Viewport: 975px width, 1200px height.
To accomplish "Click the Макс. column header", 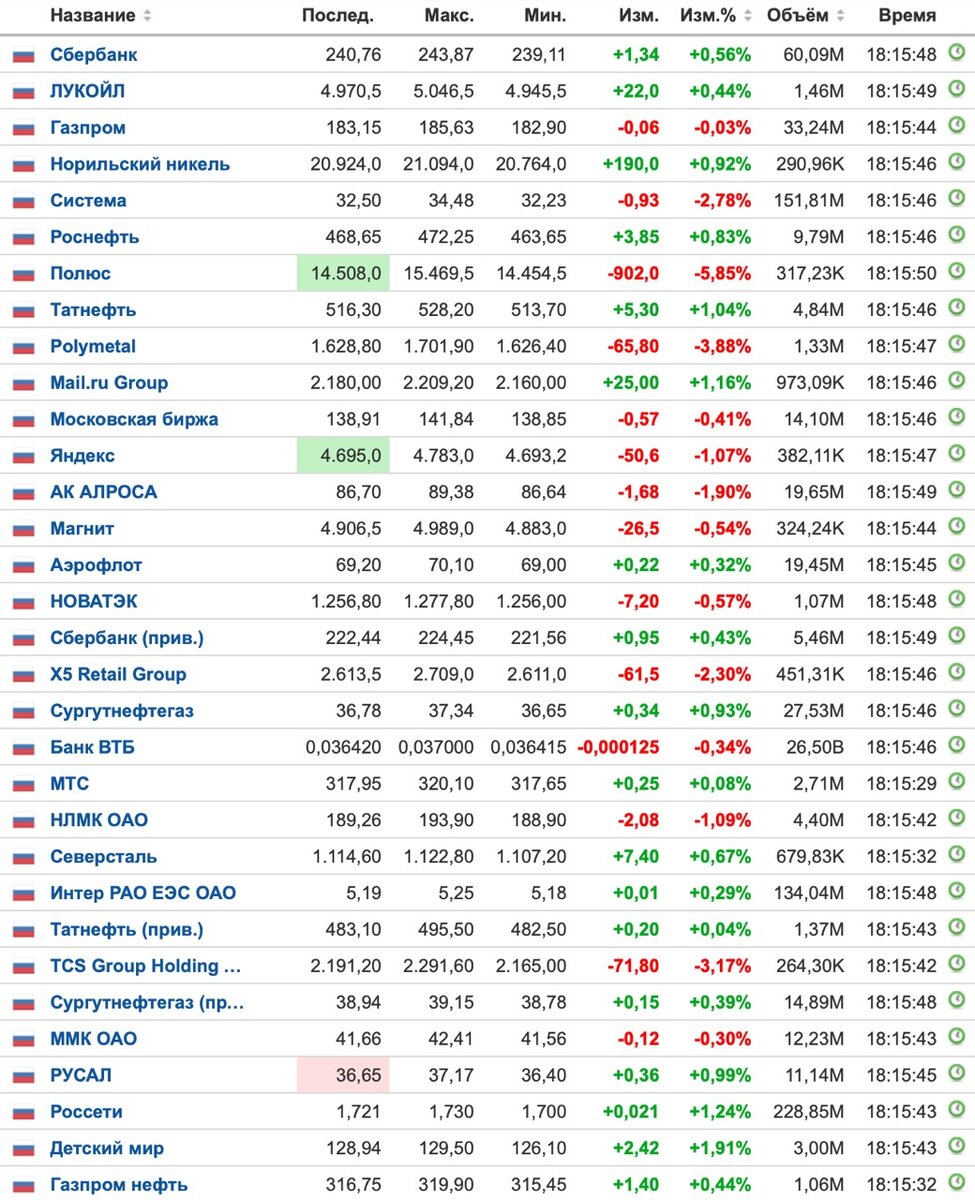I will pyautogui.click(x=449, y=16).
